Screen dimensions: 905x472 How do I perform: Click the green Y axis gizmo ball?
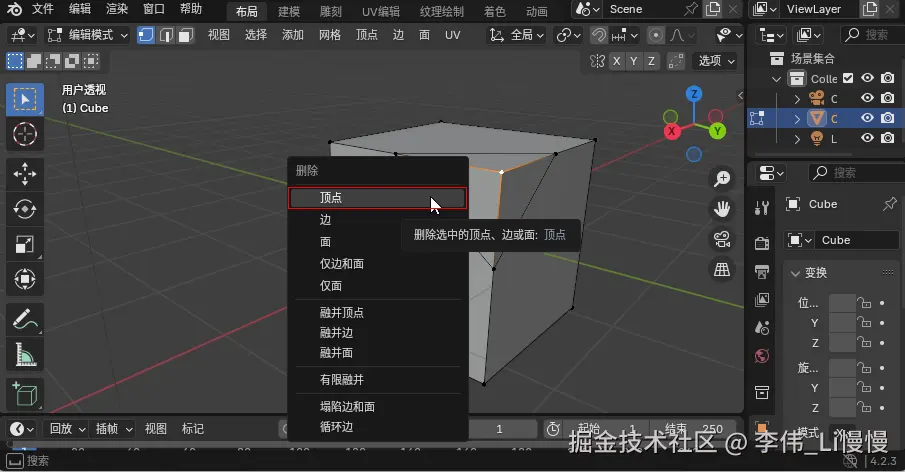pyautogui.click(x=717, y=131)
